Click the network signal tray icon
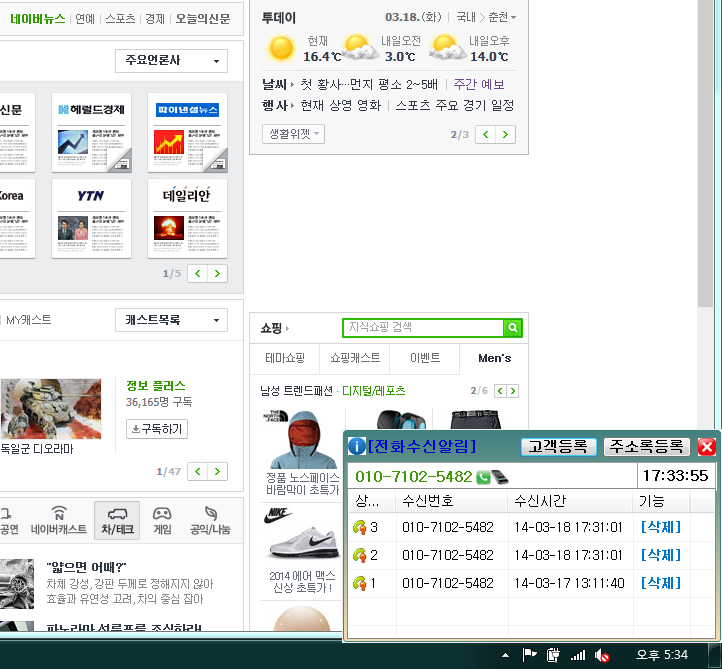The height and width of the screenshot is (669, 722). [x=578, y=655]
